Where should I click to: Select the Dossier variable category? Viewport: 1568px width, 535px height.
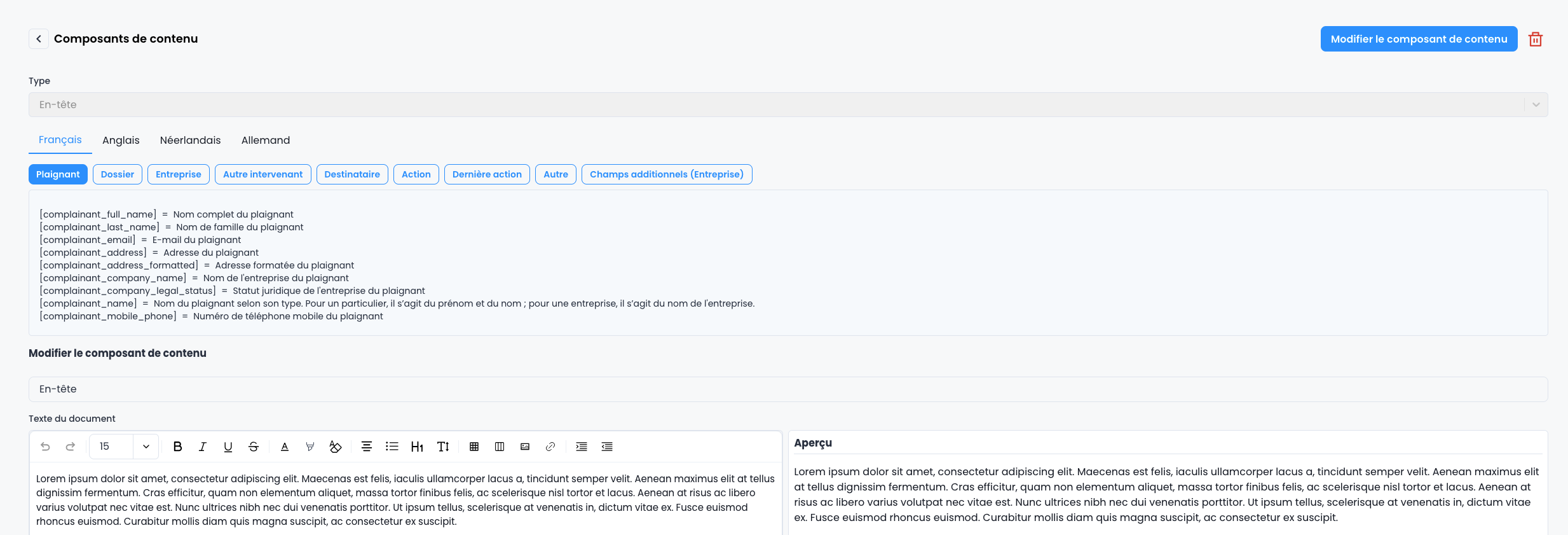118,174
